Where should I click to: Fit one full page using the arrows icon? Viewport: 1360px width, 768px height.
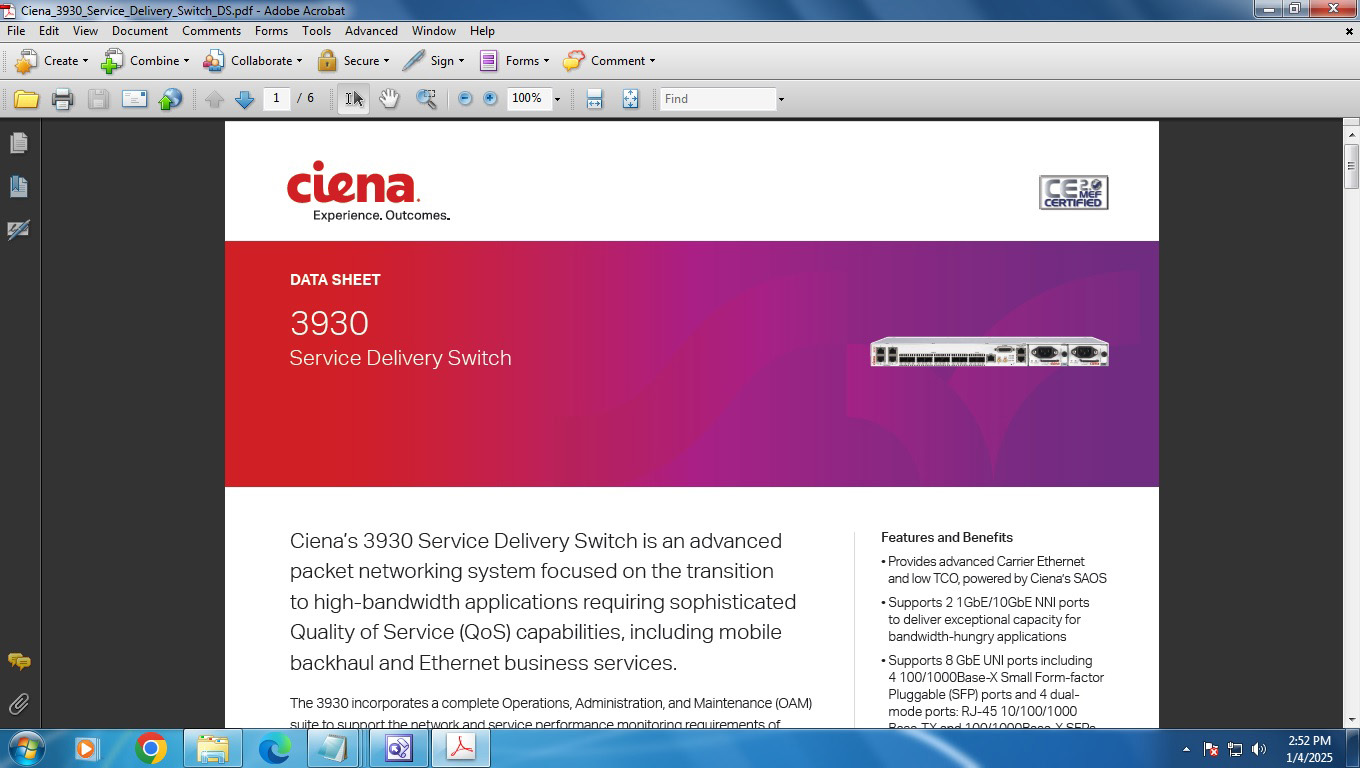click(x=630, y=99)
